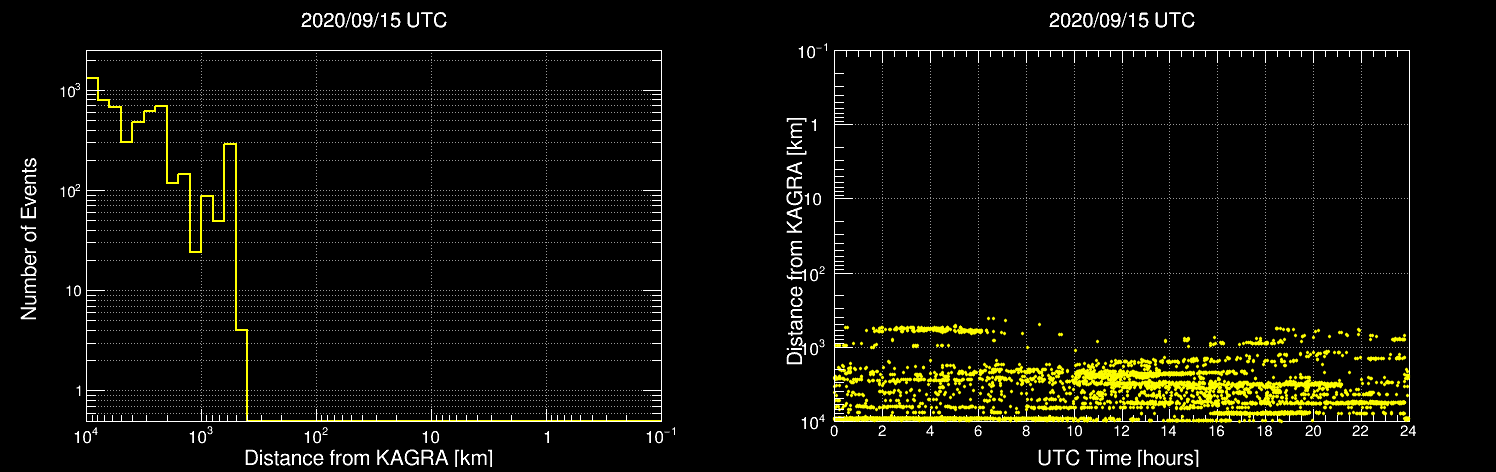Click hour 18 on the UTC time axis
The height and width of the screenshot is (472, 1496).
(1265, 433)
